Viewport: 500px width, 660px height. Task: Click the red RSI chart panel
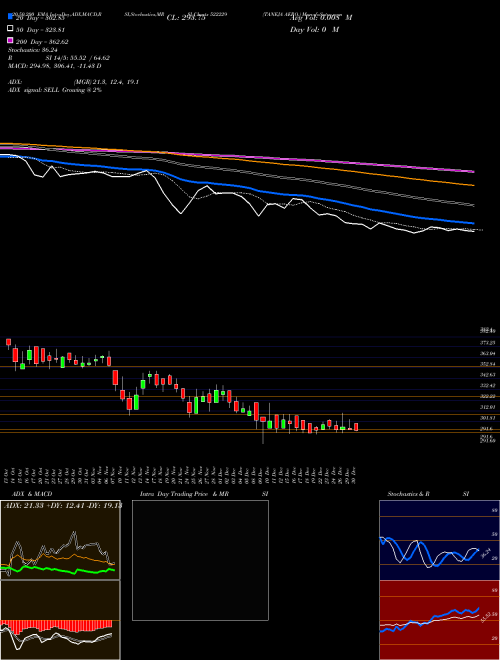pos(439,620)
